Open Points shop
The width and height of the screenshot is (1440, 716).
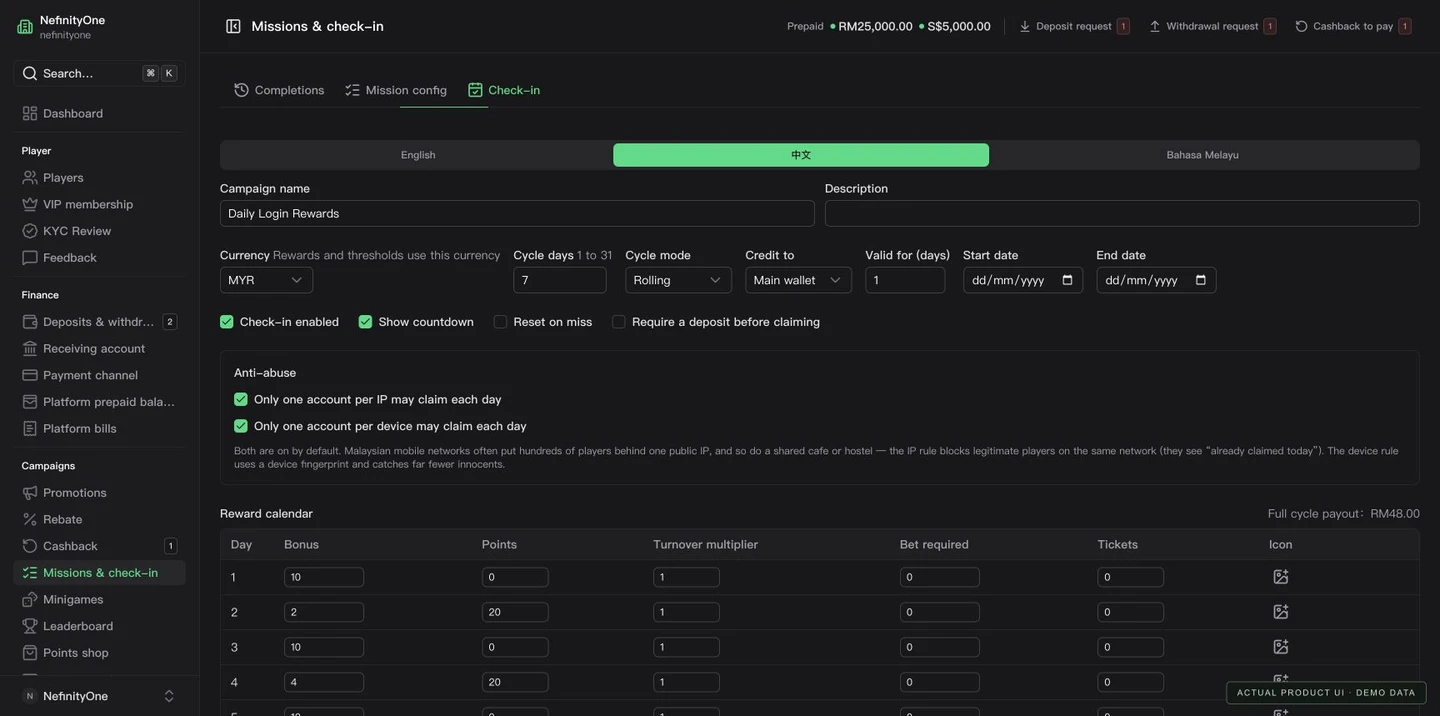(100, 653)
